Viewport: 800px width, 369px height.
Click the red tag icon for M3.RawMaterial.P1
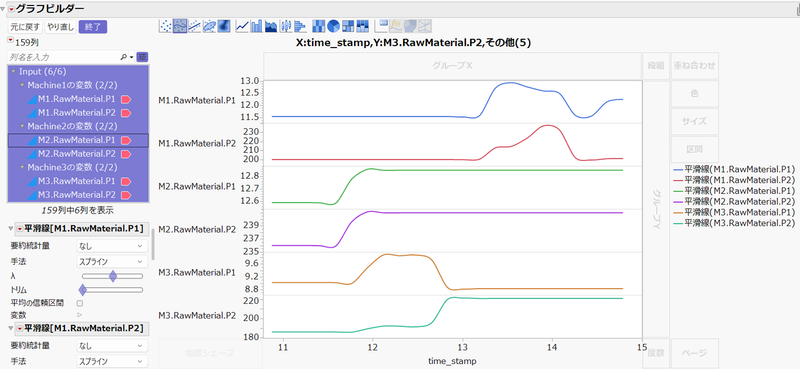coord(126,181)
